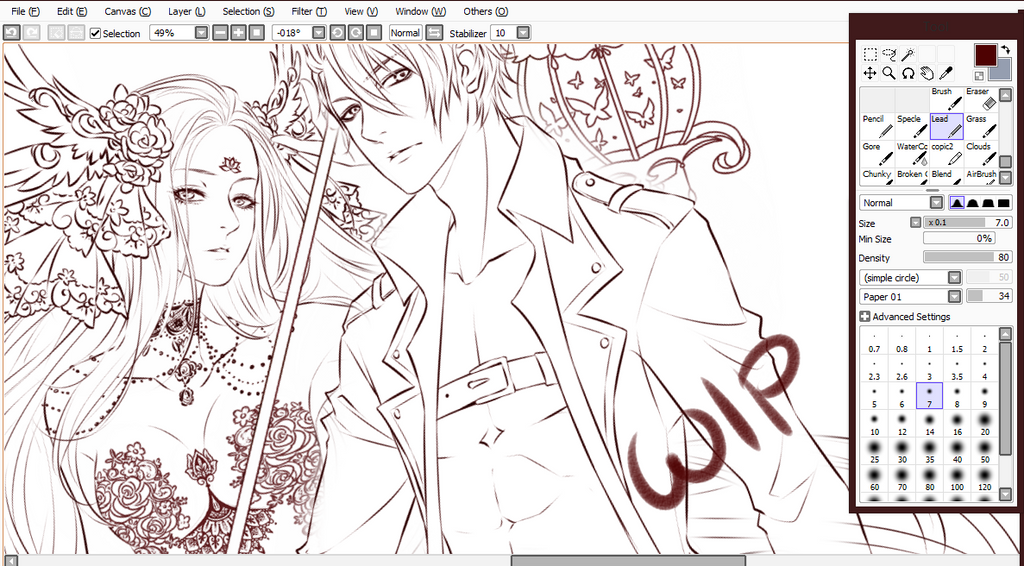Select the Move tool
The image size is (1024, 566).
[x=870, y=73]
